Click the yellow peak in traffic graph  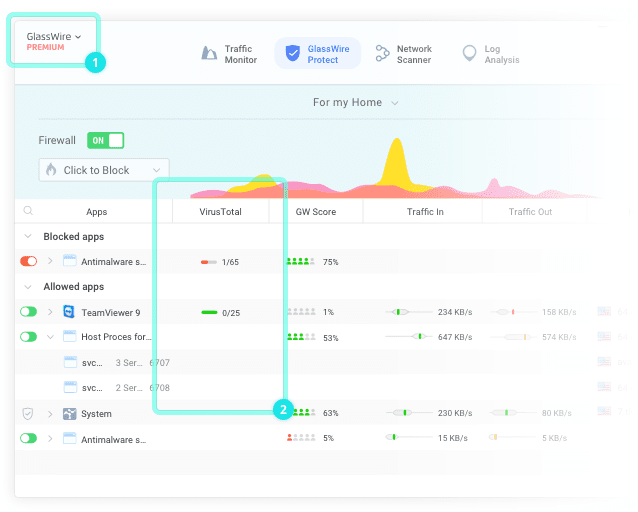pos(396,161)
